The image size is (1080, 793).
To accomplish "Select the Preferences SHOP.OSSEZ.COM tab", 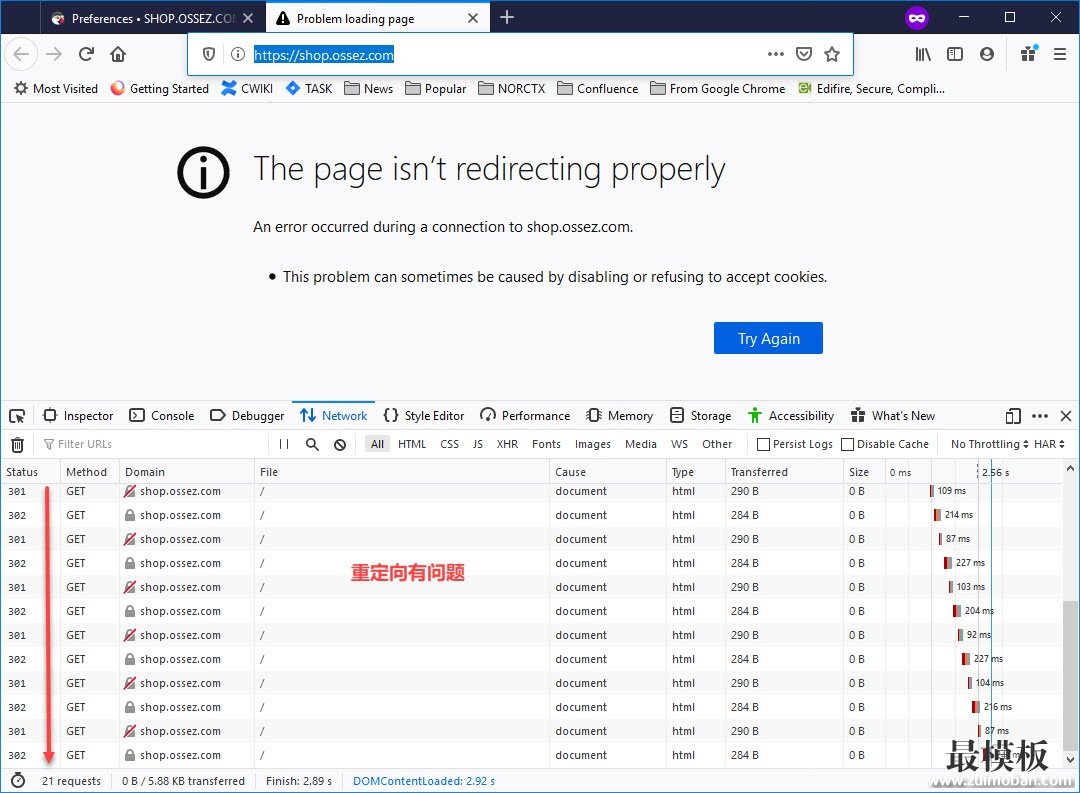I will point(153,18).
